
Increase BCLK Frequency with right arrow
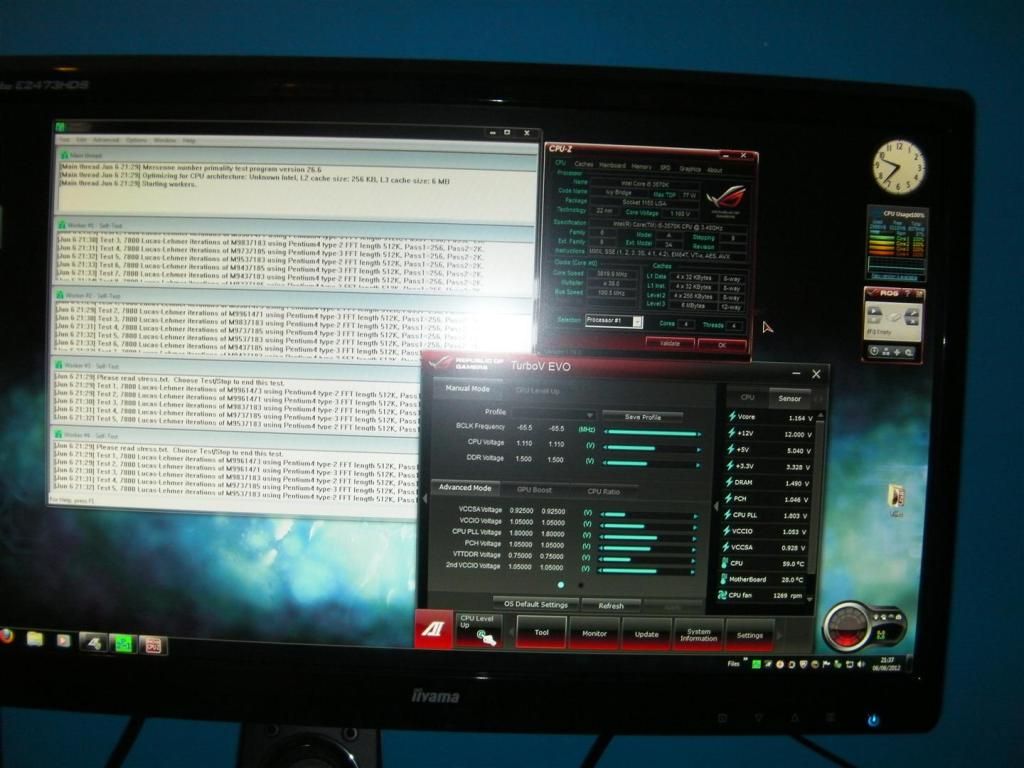(699, 434)
